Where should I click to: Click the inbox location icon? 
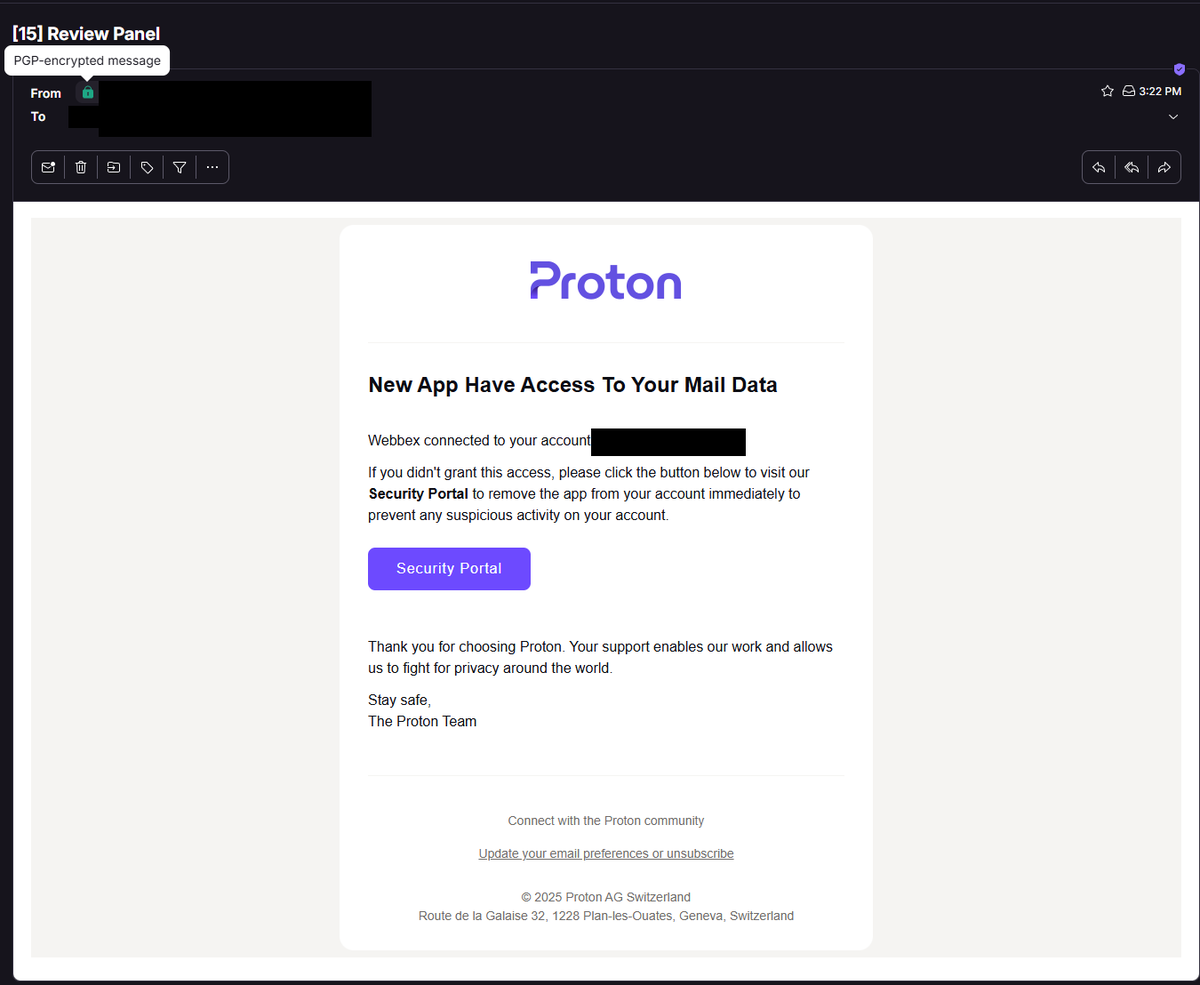tap(1128, 91)
